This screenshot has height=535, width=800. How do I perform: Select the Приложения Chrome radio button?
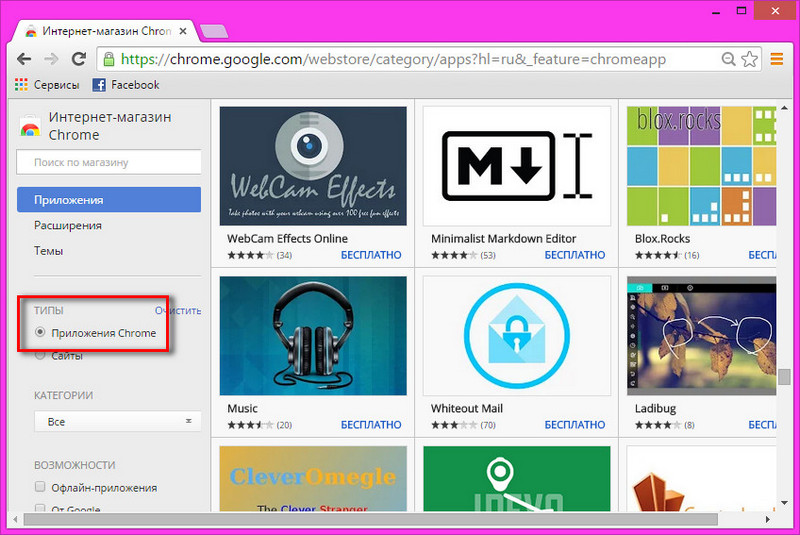pos(40,332)
